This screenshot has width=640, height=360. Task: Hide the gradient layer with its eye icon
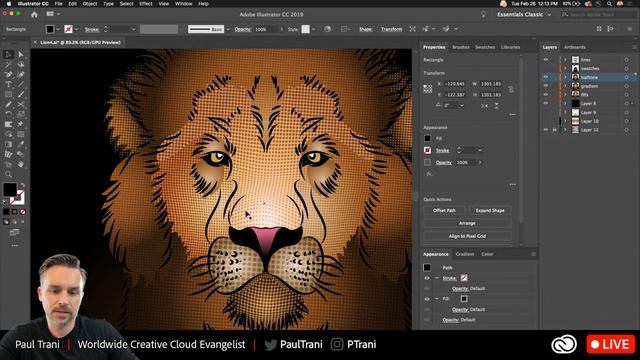click(x=546, y=86)
